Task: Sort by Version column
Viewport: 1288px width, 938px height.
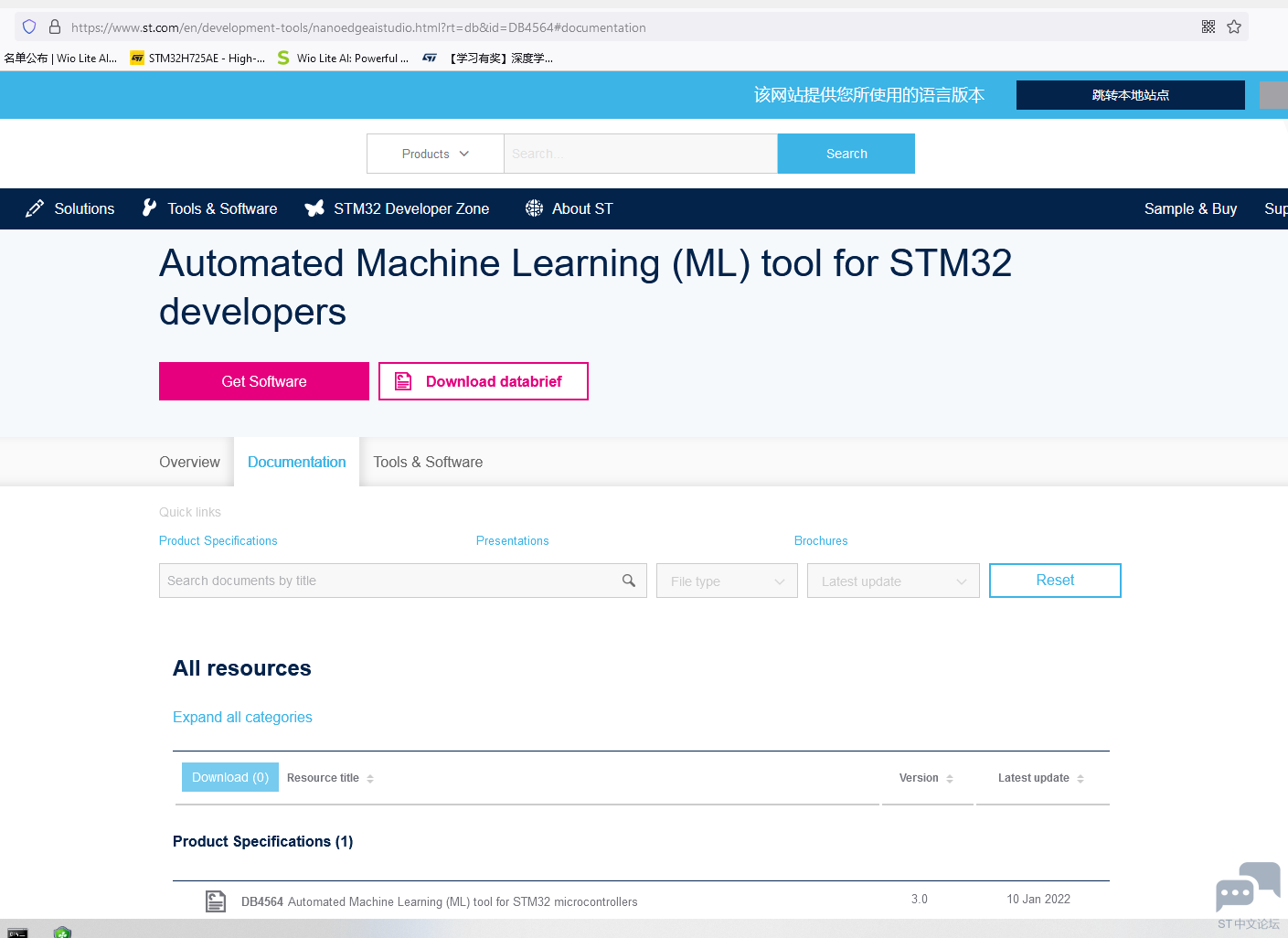Action: click(926, 778)
